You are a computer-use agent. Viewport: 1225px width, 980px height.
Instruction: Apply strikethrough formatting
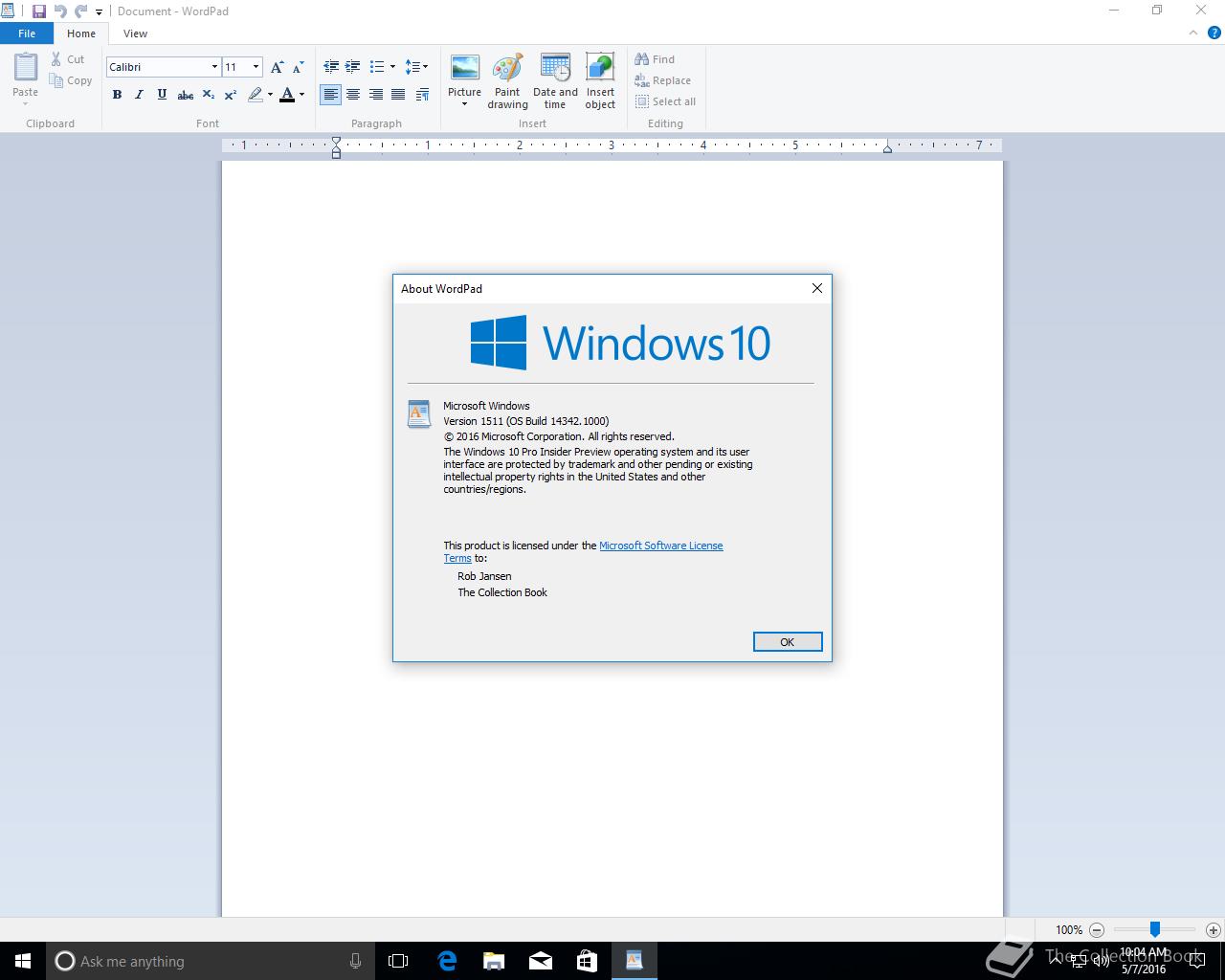(x=186, y=95)
